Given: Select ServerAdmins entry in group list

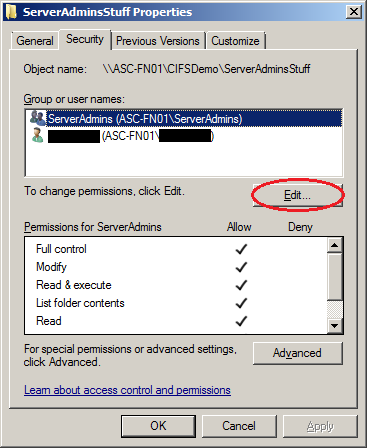Looking at the screenshot, I should click(184, 118).
